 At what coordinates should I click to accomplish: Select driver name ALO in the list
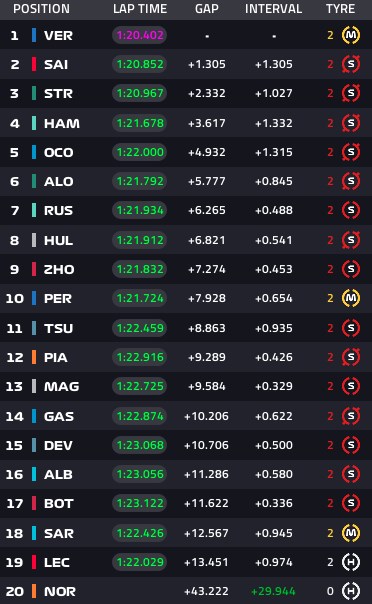(59, 181)
